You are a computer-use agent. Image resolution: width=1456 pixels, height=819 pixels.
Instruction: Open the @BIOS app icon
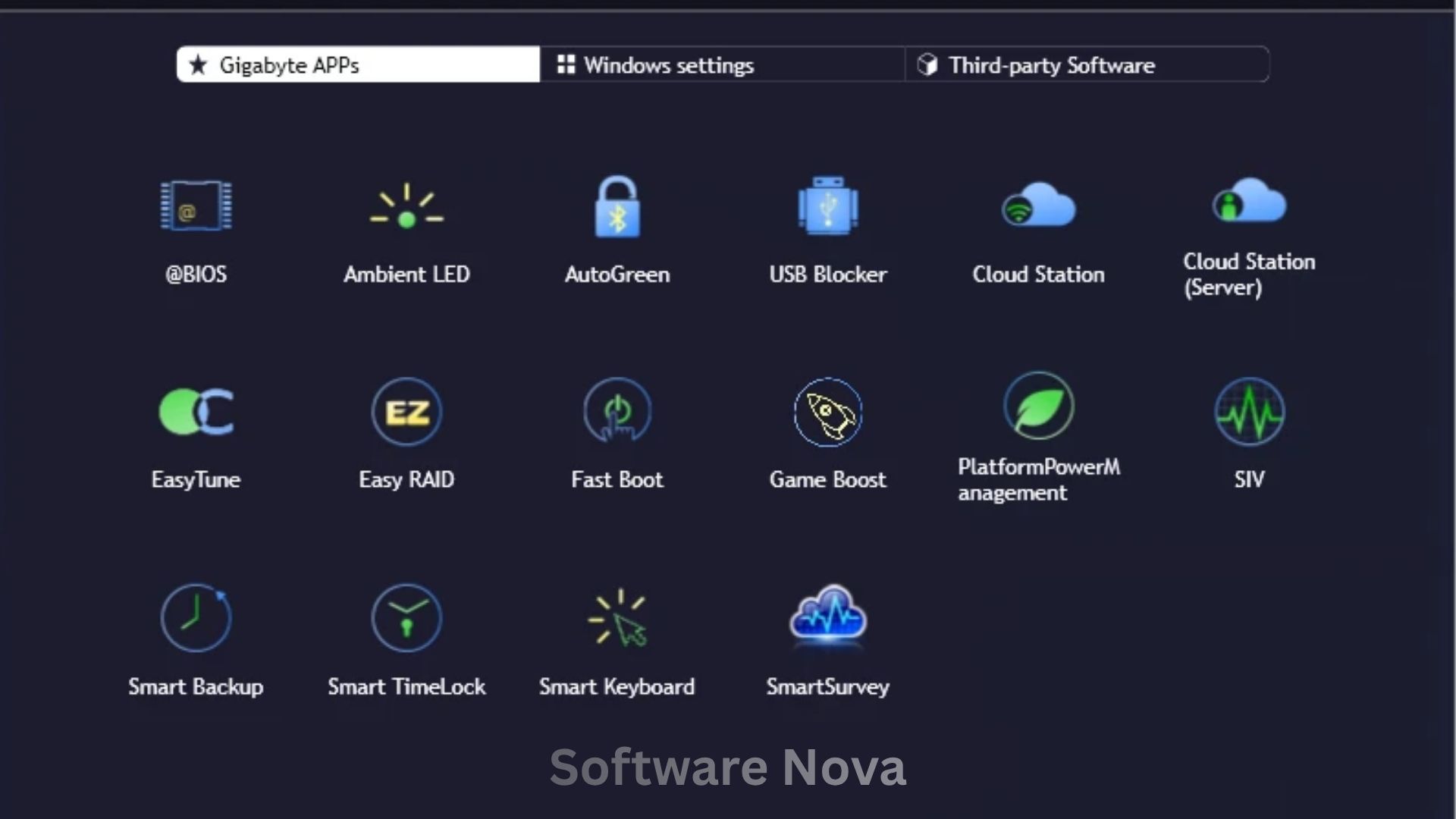pyautogui.click(x=196, y=206)
